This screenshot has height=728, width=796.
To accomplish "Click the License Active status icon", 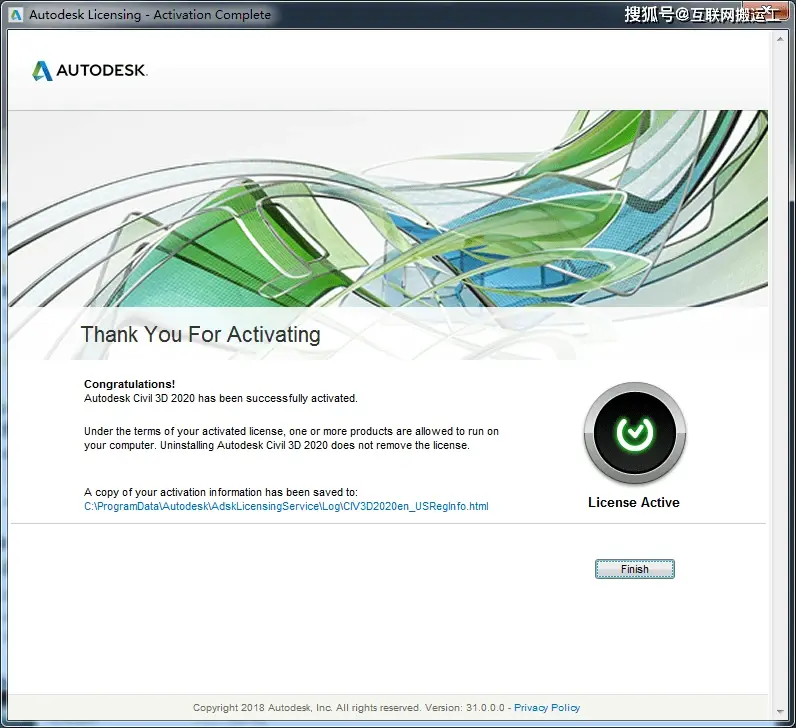I will pyautogui.click(x=635, y=433).
